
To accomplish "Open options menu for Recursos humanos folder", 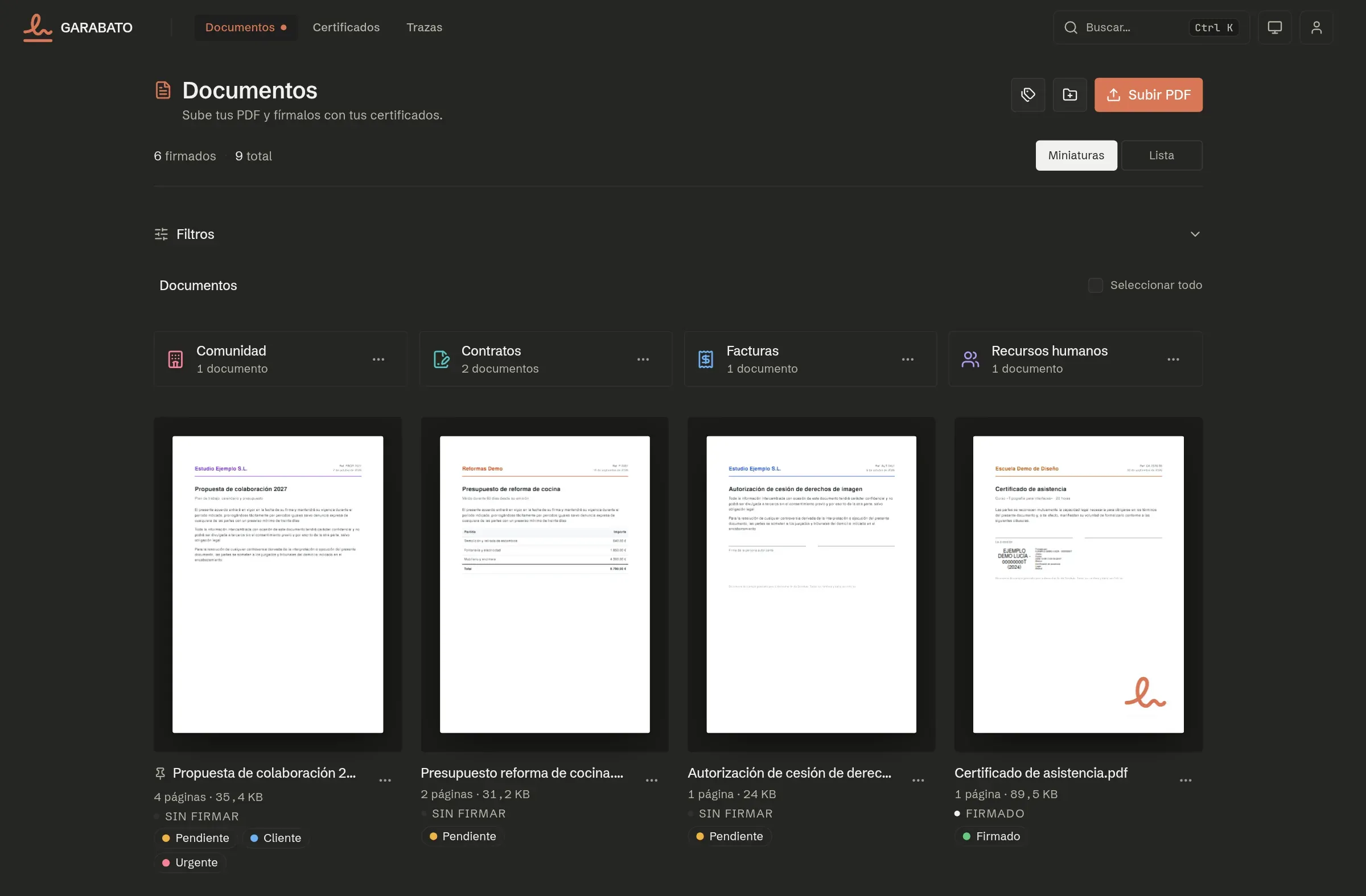I will click(x=1173, y=359).
